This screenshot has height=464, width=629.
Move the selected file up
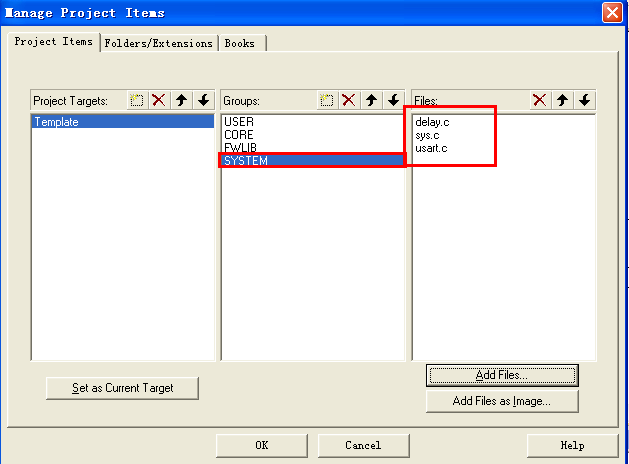click(562, 100)
